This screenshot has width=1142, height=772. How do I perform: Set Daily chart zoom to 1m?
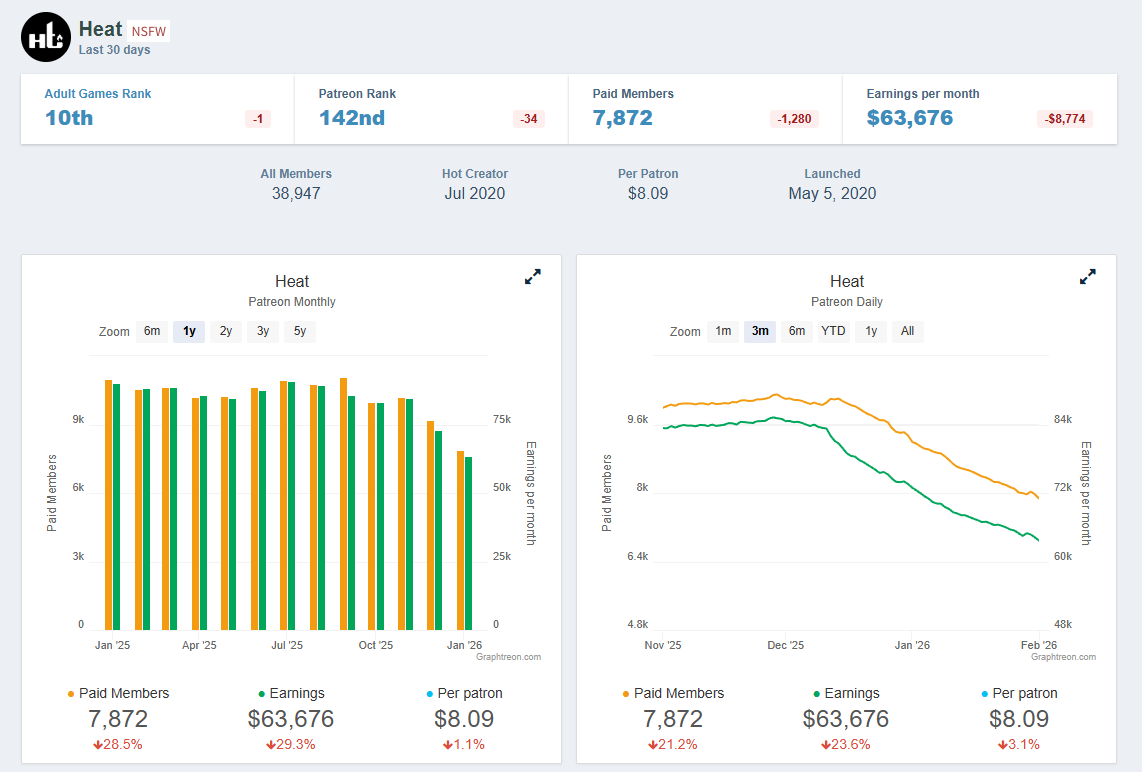tap(723, 331)
